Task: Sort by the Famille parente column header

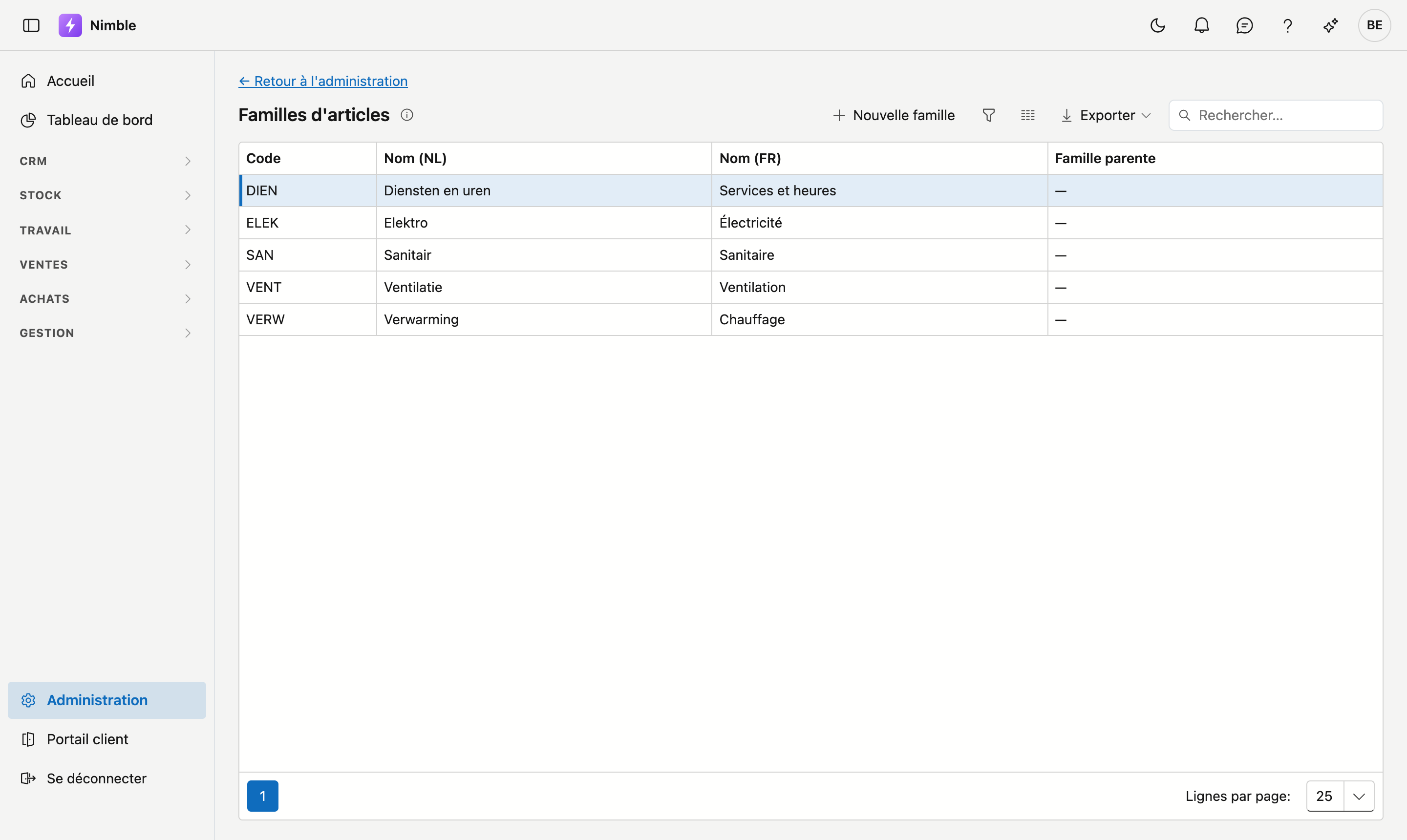Action: tap(1215, 159)
